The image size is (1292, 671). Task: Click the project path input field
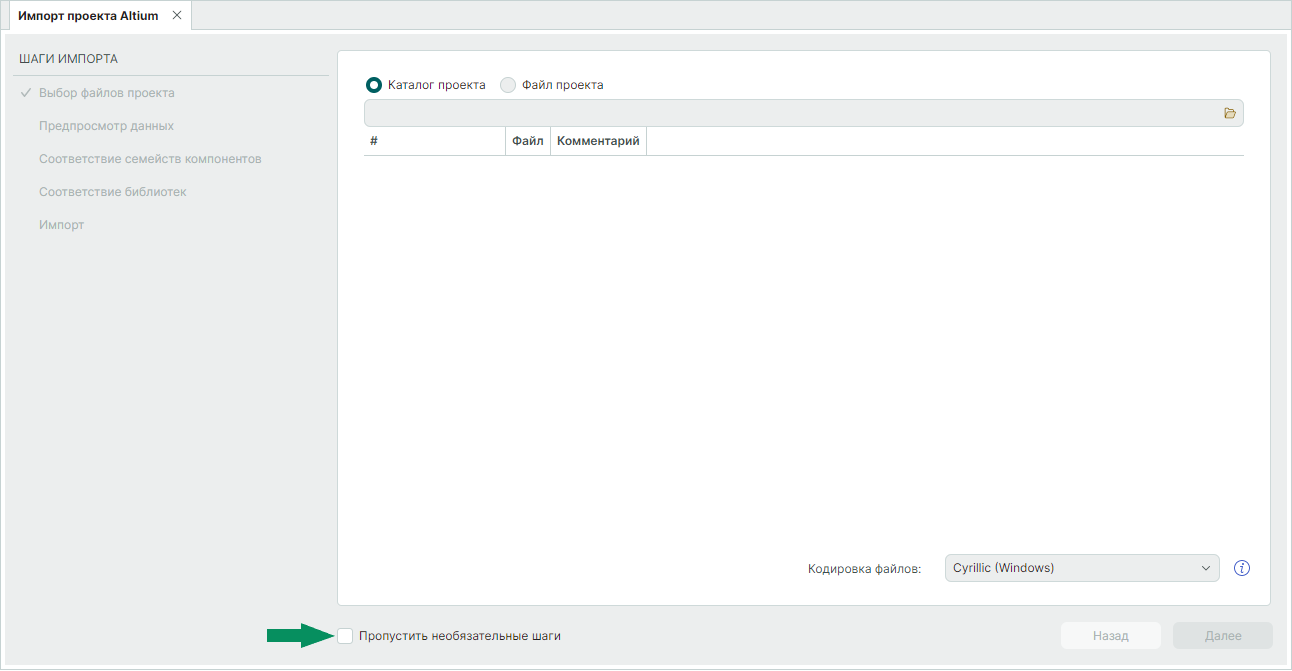coord(804,113)
